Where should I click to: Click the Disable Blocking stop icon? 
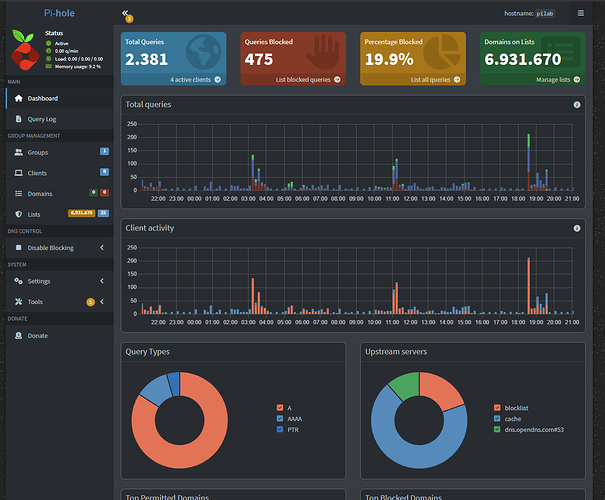19,248
